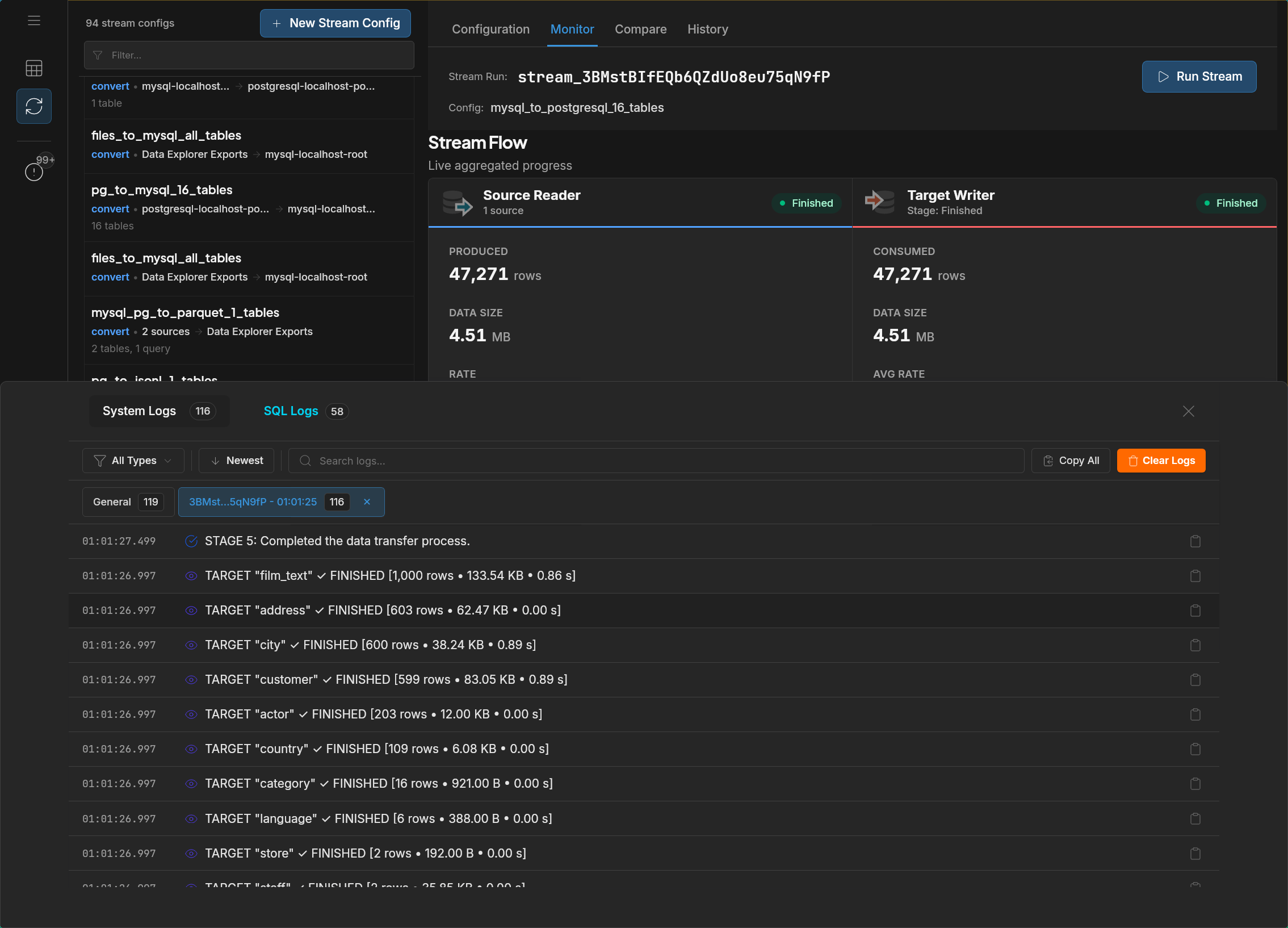This screenshot has height=928, width=1288.
Task: Click the CONSUMED 47,271 rows value
Action: tap(919, 274)
